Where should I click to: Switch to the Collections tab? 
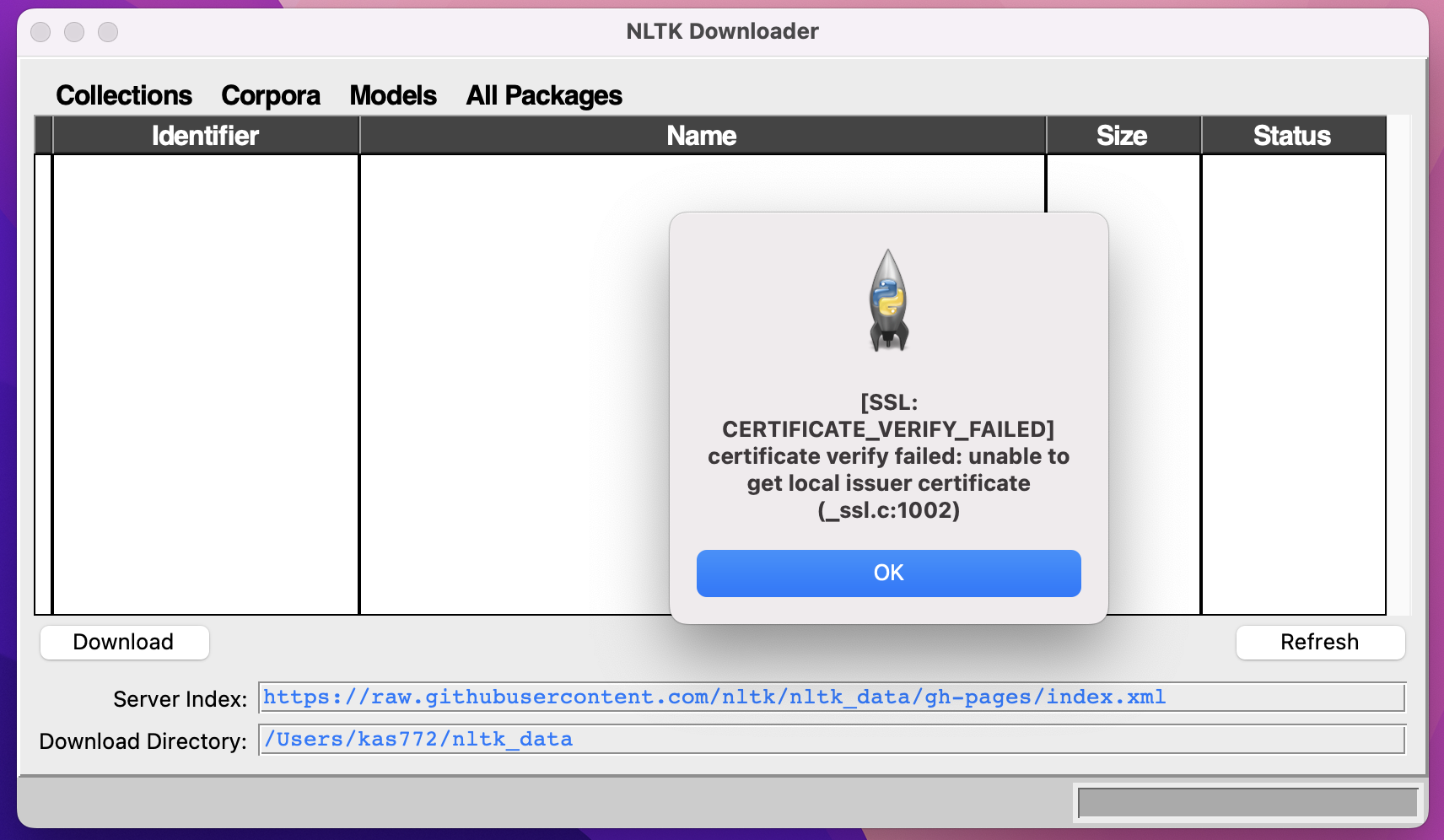(x=123, y=95)
